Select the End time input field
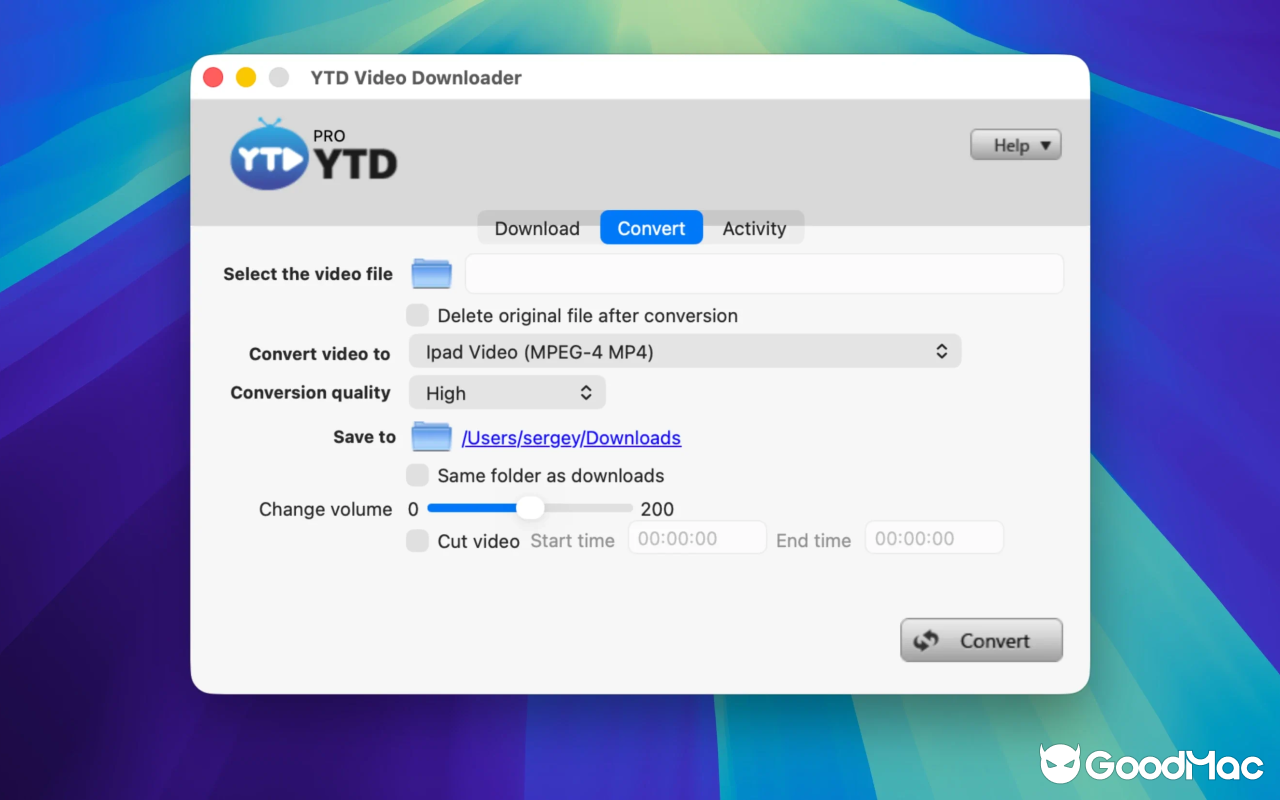Viewport: 1280px width, 800px height. 934,538
